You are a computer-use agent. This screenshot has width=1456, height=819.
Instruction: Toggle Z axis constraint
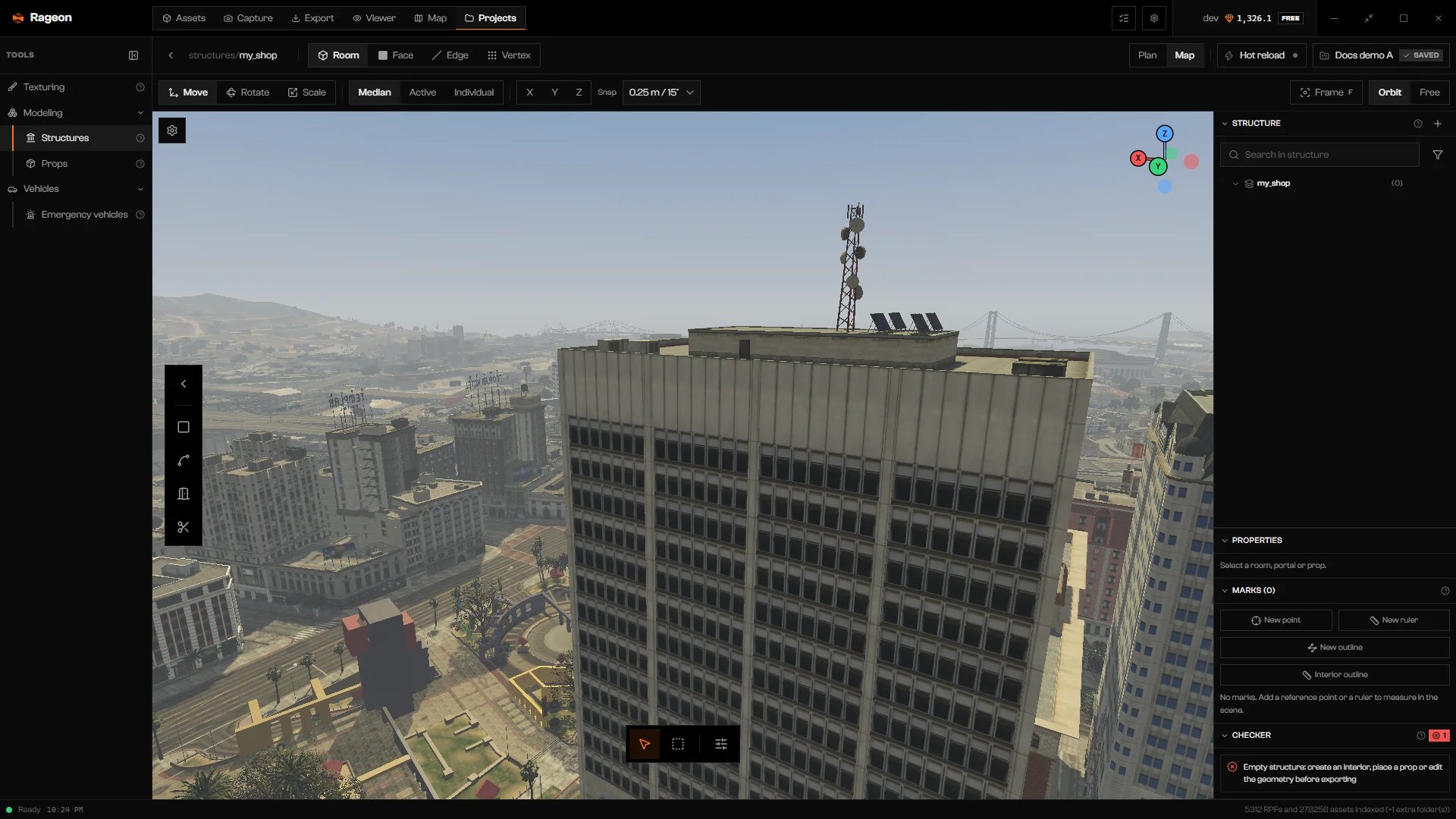pos(579,93)
